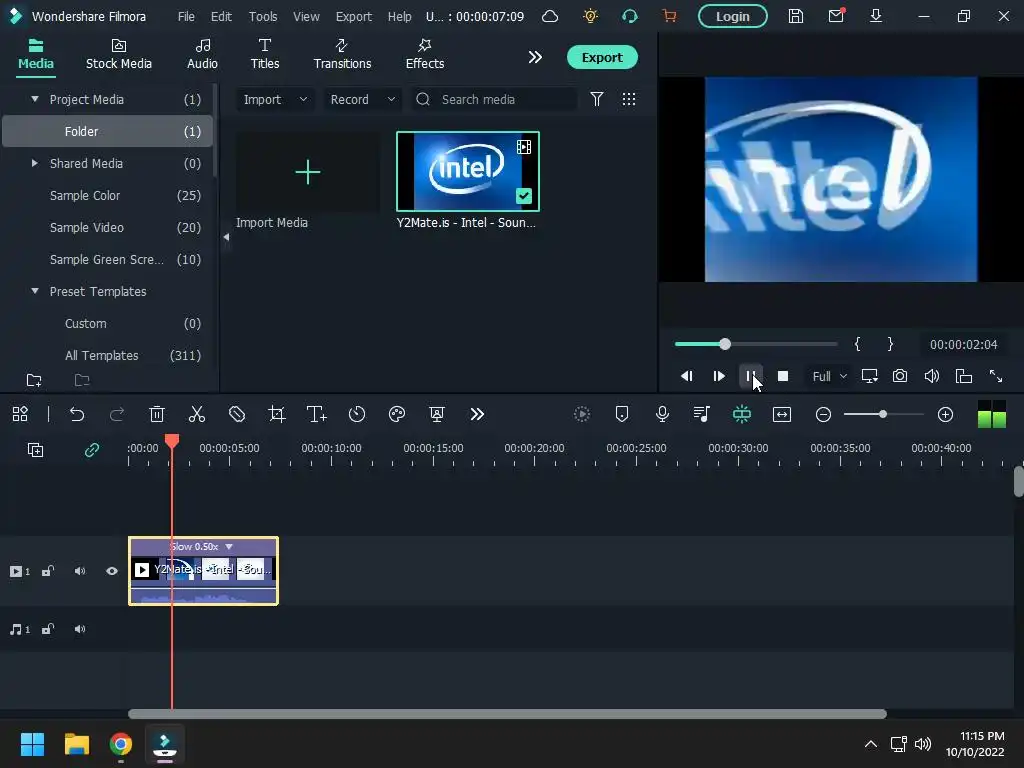Toggle timeline snapping green icon
Screen dimensions: 1024x768
(x=742, y=414)
